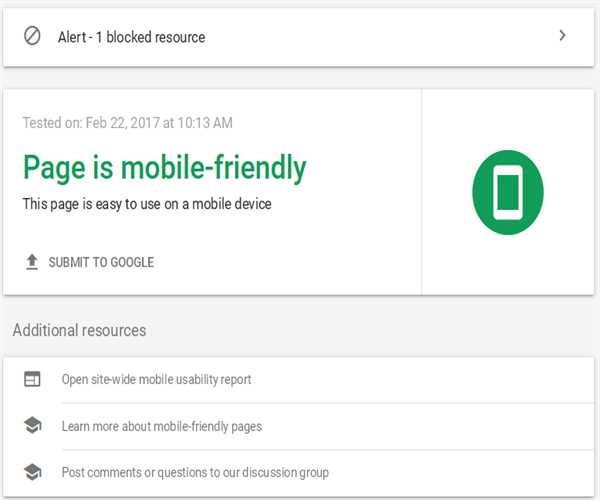600x500 pixels.
Task: Open the Alert - 1 blocked resource row
Action: 298,37
